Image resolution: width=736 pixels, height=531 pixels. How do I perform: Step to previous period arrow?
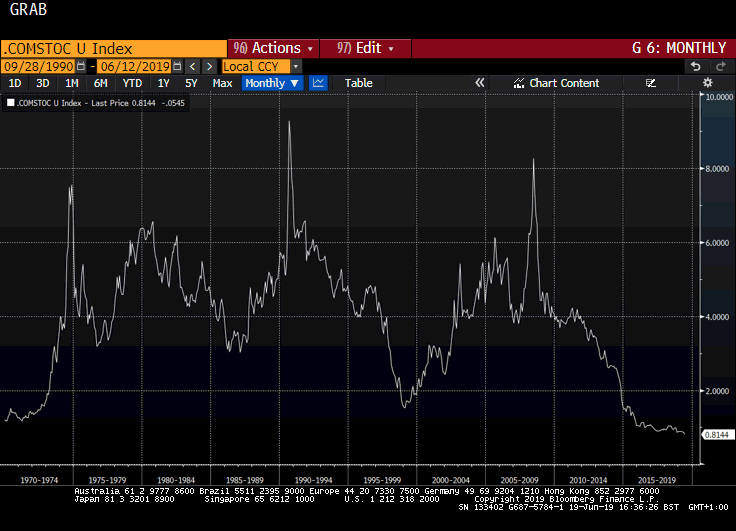pyautogui.click(x=193, y=66)
